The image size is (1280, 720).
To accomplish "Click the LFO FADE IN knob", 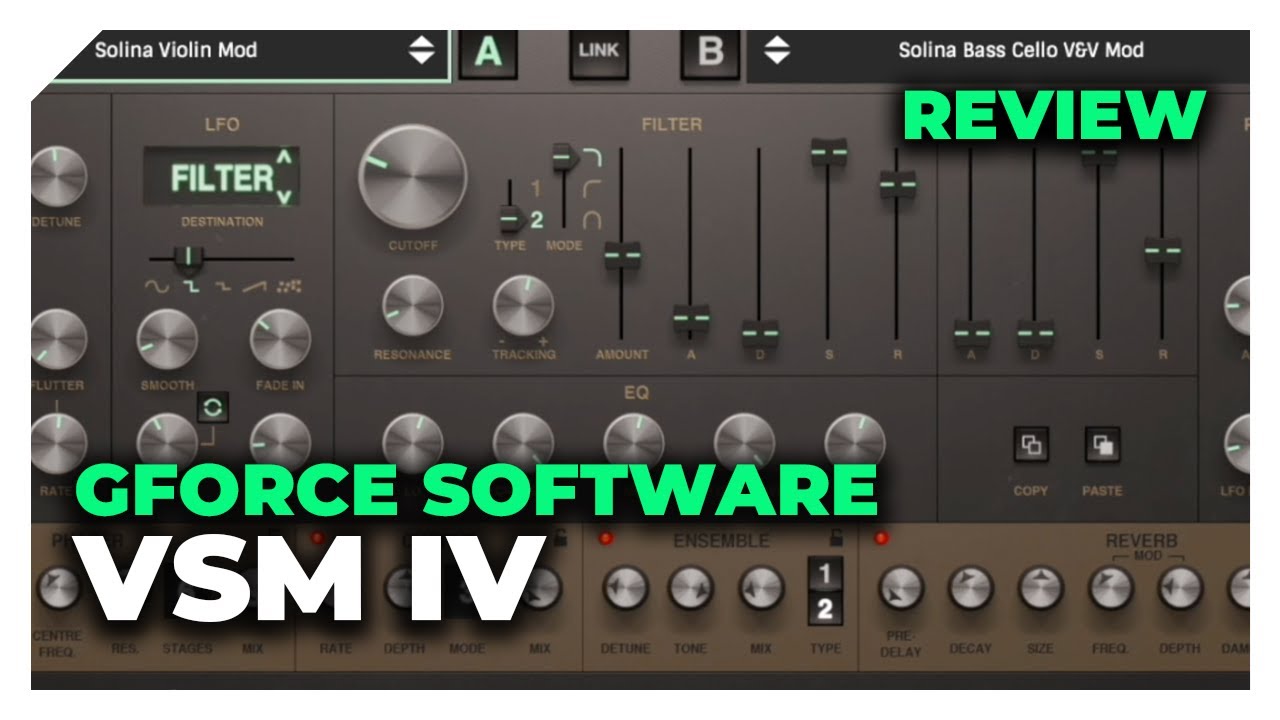I will 281,339.
